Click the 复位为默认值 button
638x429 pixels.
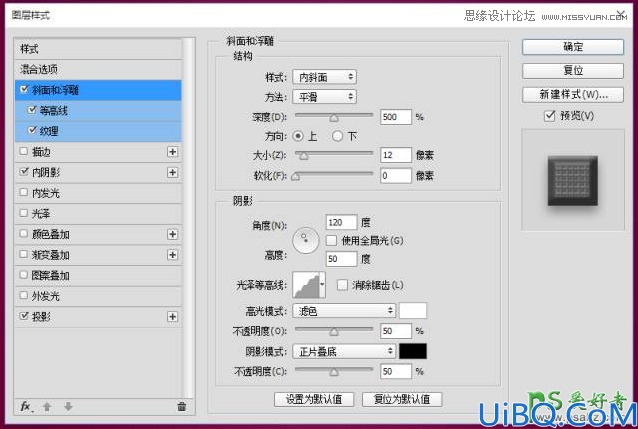coord(402,399)
